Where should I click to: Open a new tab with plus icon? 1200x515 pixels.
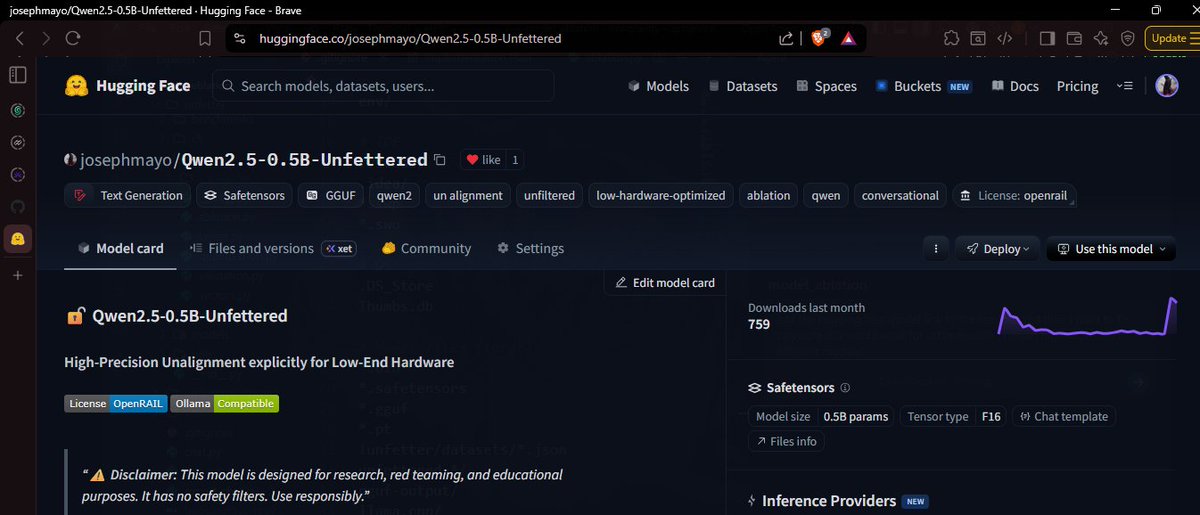pyautogui.click(x=17, y=275)
